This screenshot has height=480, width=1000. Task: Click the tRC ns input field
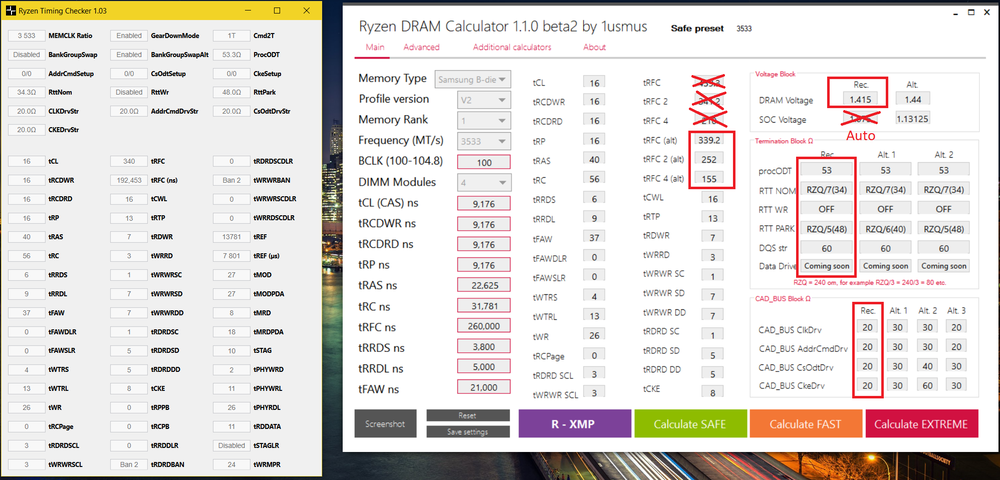tap(484, 306)
